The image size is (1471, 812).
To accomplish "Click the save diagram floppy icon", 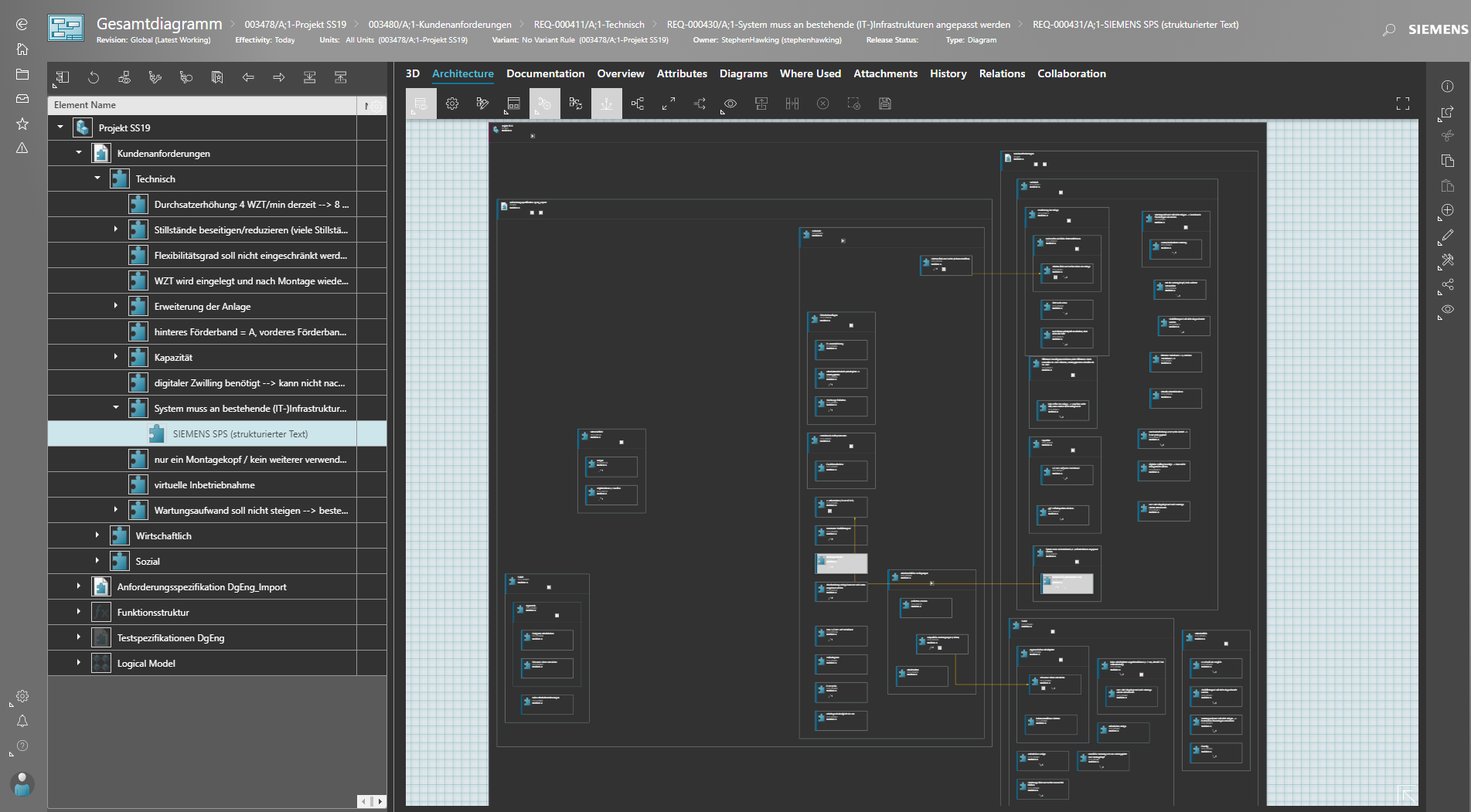I will (885, 104).
